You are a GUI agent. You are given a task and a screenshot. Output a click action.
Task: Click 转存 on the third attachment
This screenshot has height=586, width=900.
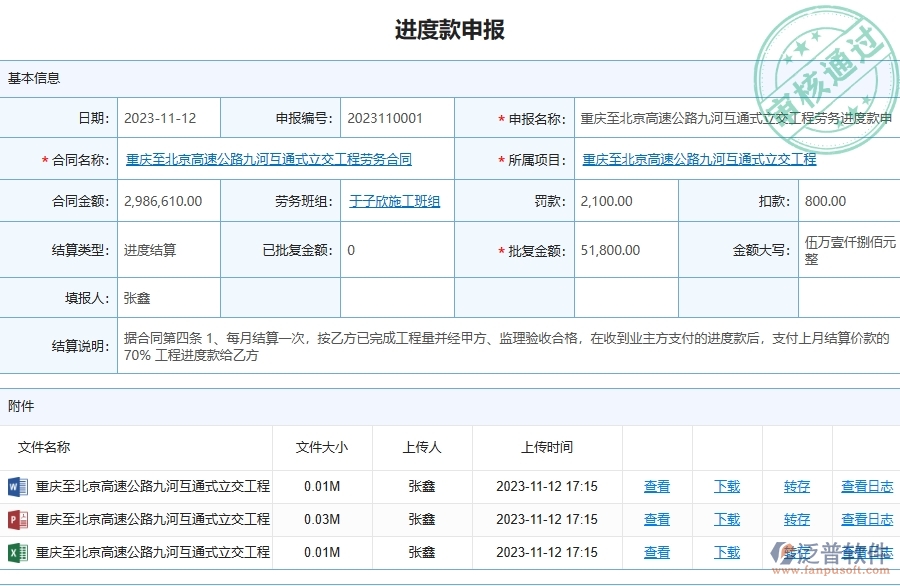(x=796, y=552)
